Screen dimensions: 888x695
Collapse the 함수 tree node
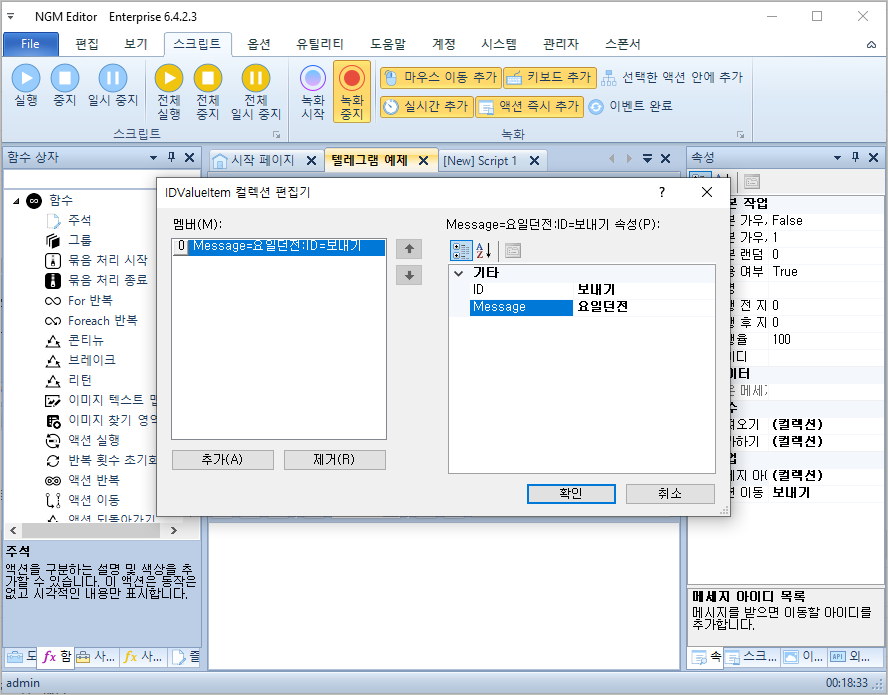point(17,201)
